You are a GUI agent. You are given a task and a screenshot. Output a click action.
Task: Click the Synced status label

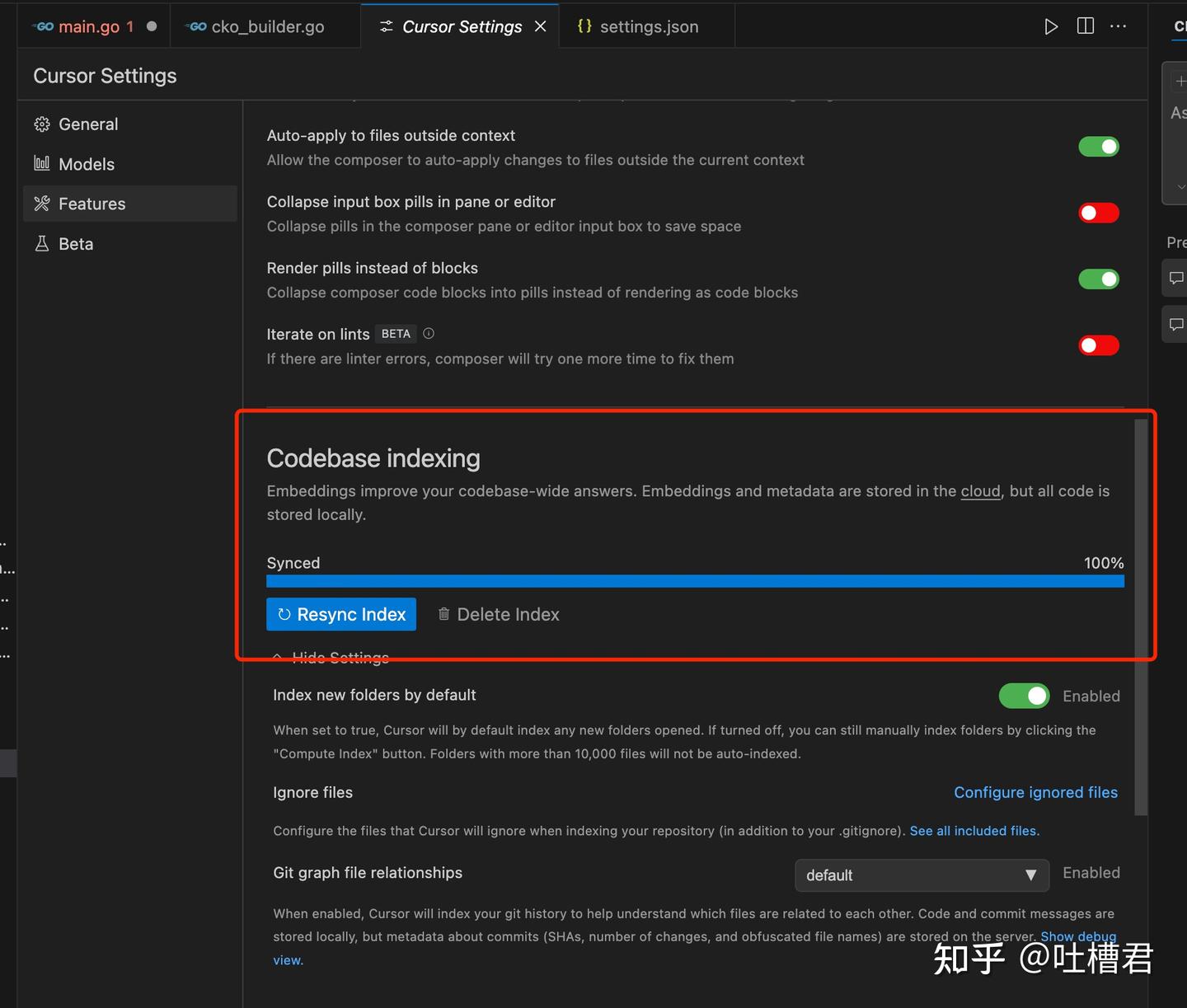(293, 563)
